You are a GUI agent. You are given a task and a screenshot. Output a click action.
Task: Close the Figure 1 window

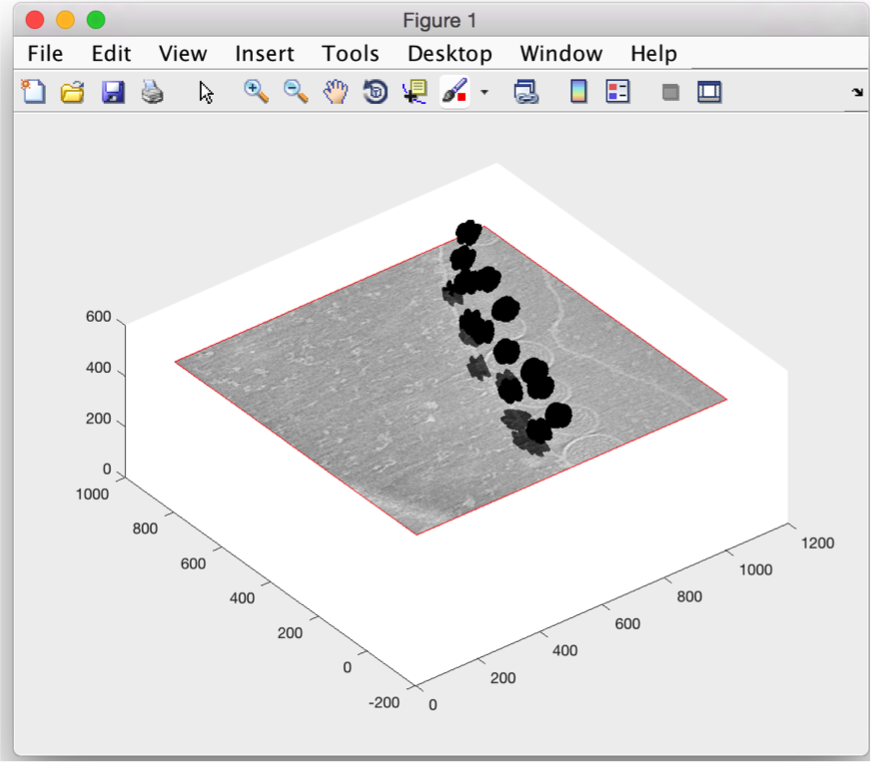35,20
